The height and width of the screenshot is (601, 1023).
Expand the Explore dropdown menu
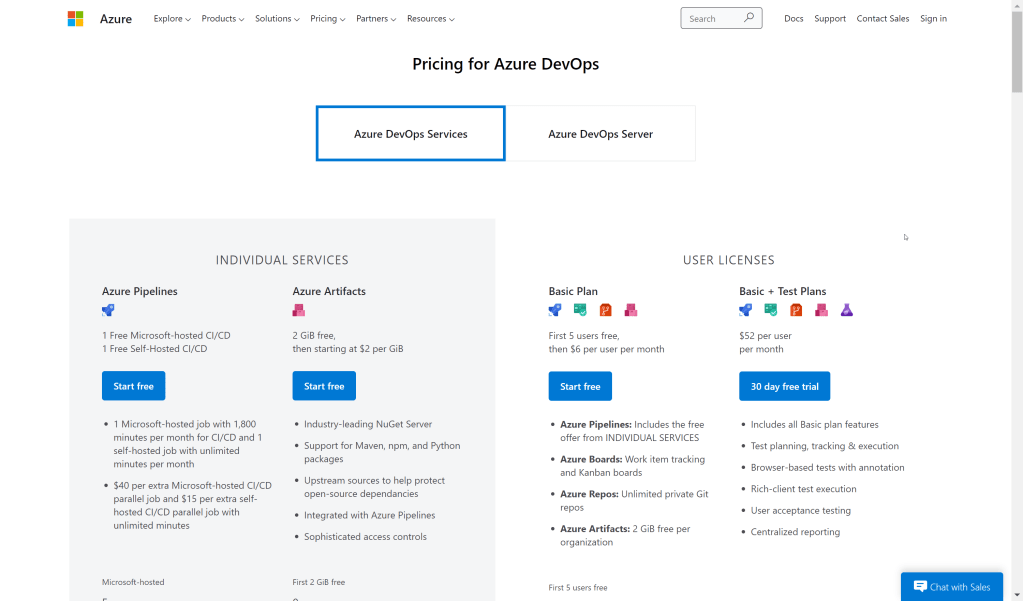pos(172,19)
